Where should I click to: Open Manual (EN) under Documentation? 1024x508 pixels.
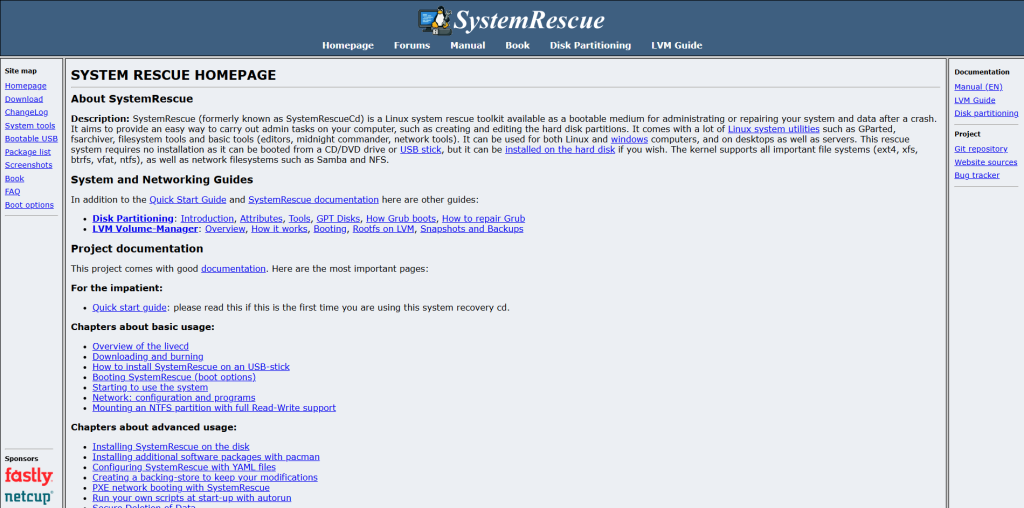[x=978, y=86]
